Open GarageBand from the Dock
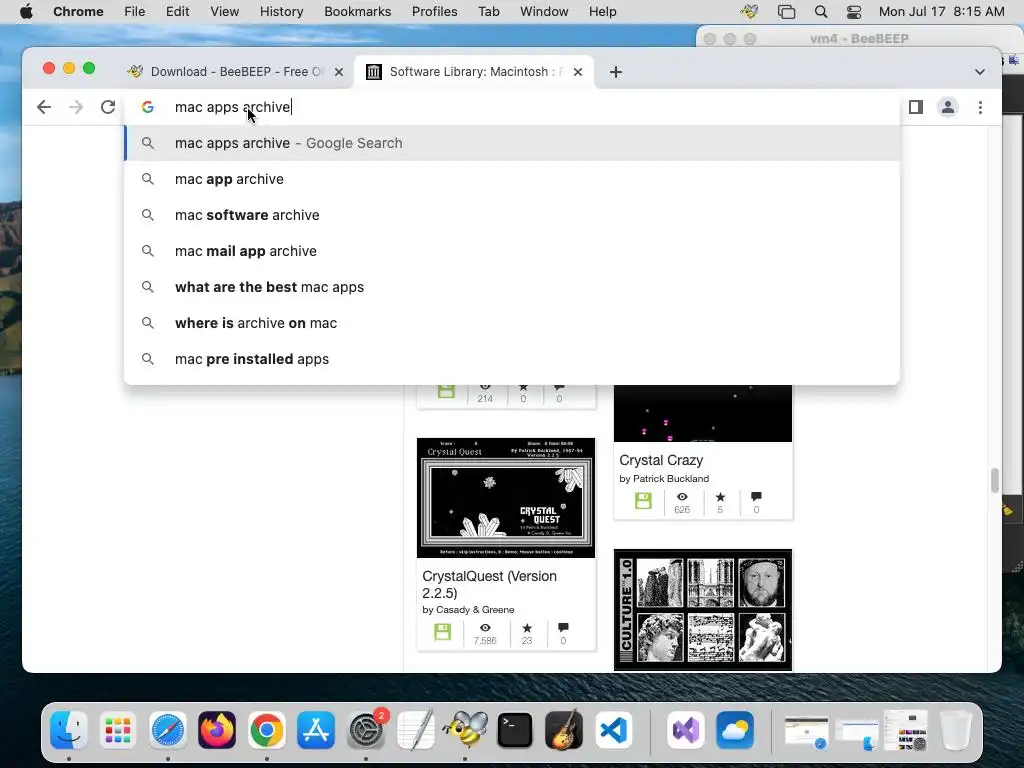The width and height of the screenshot is (1024, 768). 564,729
